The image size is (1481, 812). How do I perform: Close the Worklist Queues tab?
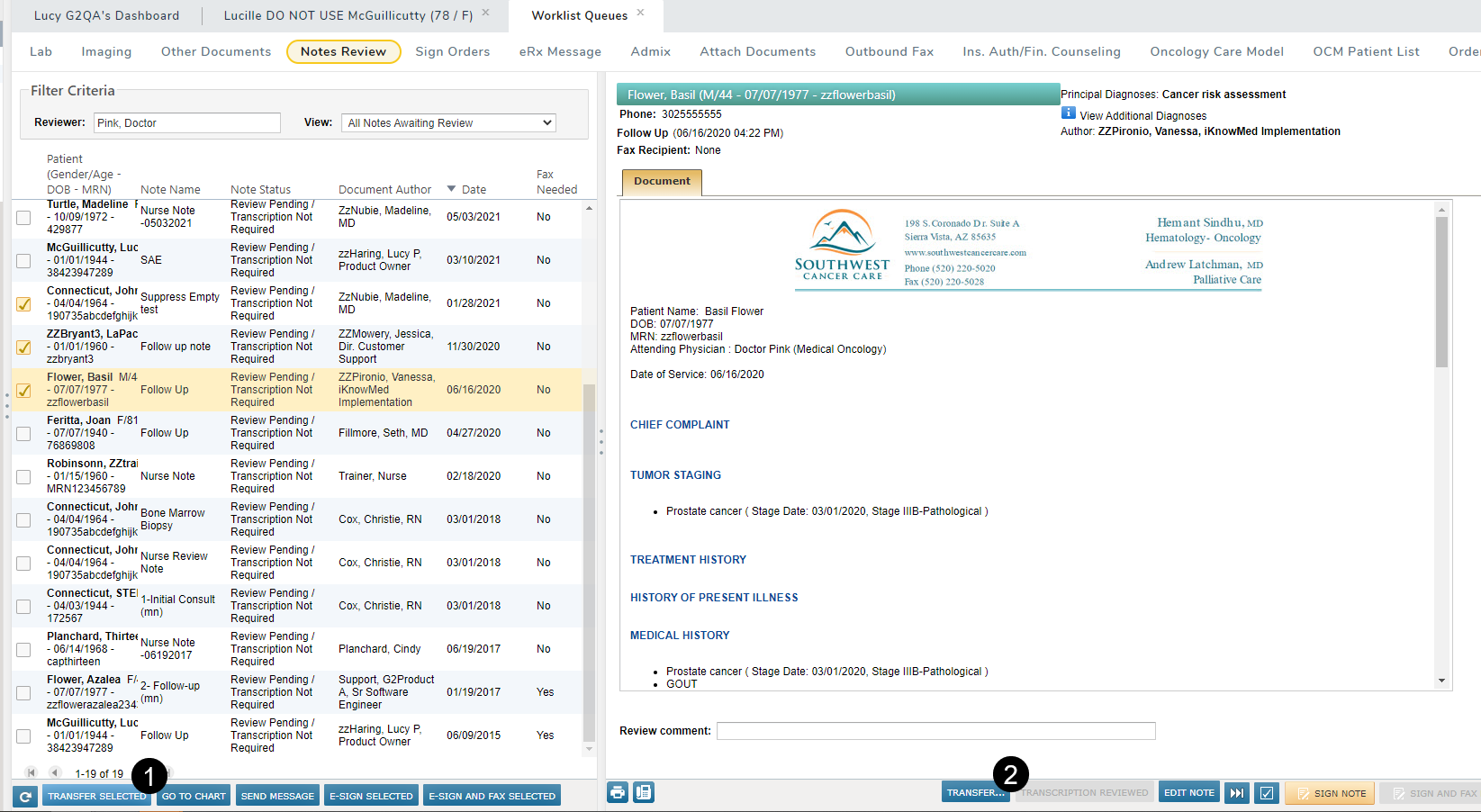(x=641, y=13)
